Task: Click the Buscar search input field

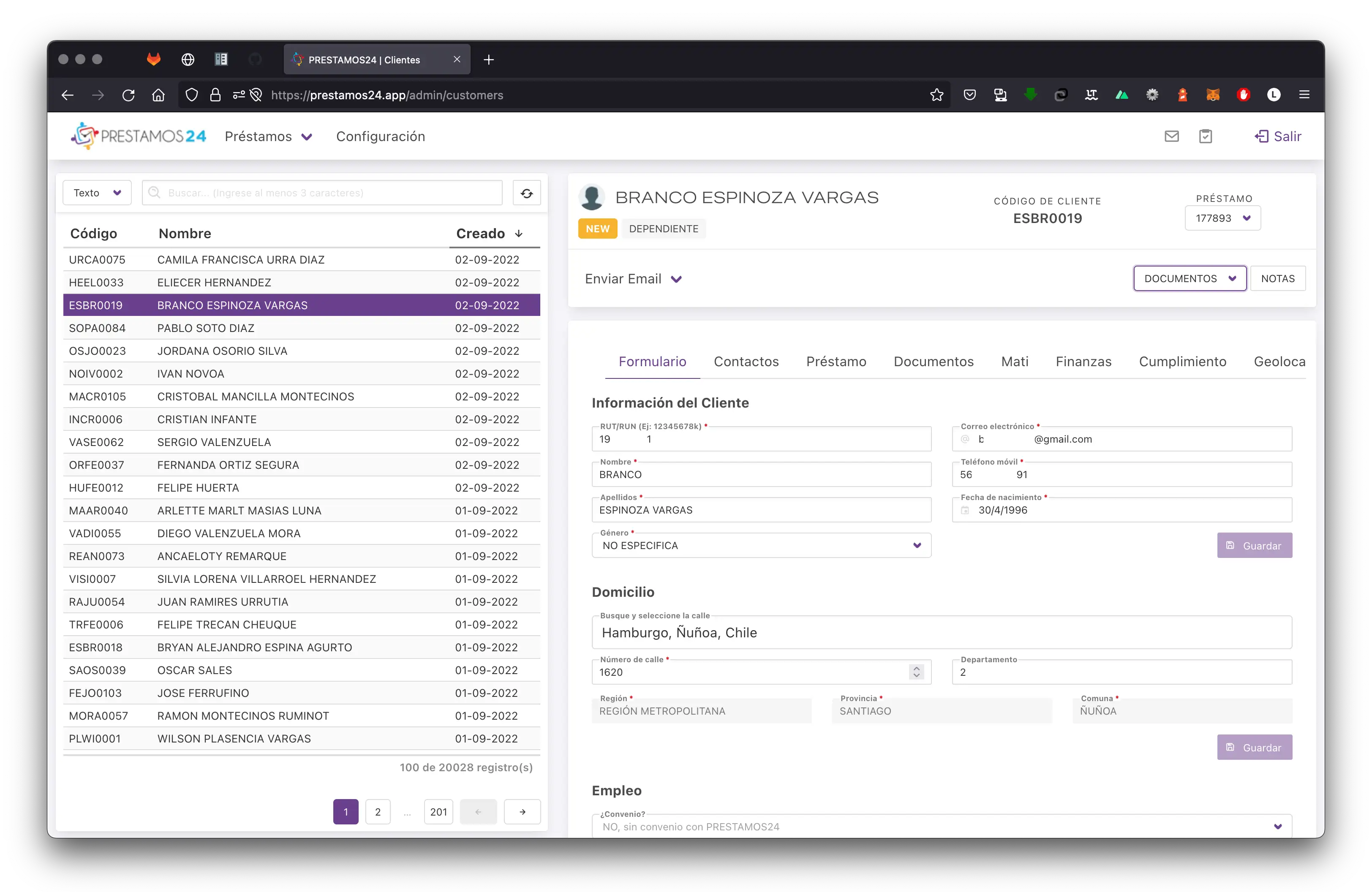Action: (322, 193)
